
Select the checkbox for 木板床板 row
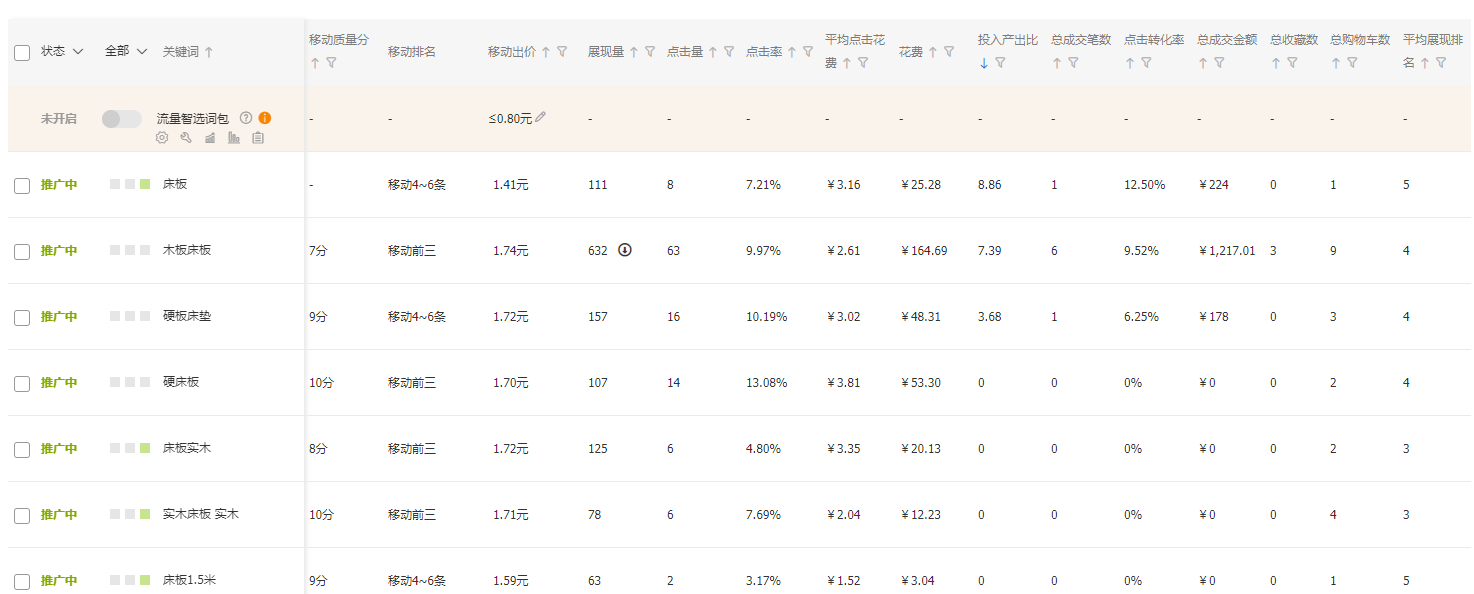22,251
